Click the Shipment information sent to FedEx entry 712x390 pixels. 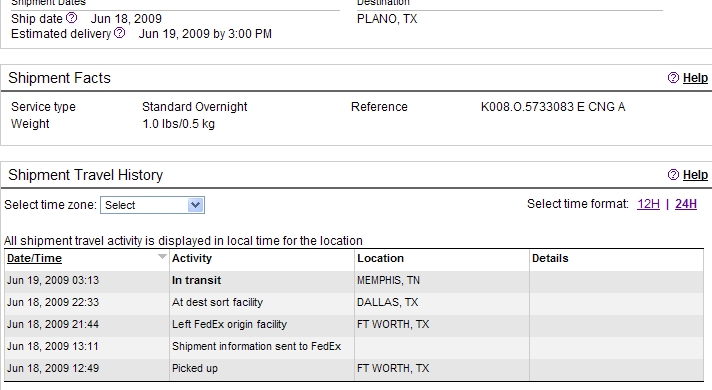click(257, 346)
